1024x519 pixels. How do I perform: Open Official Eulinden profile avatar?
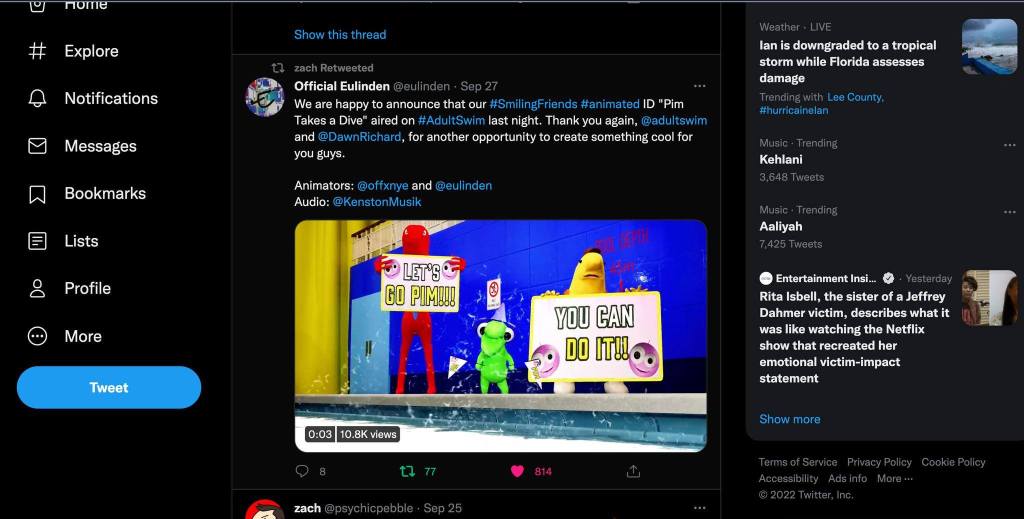pyautogui.click(x=265, y=97)
